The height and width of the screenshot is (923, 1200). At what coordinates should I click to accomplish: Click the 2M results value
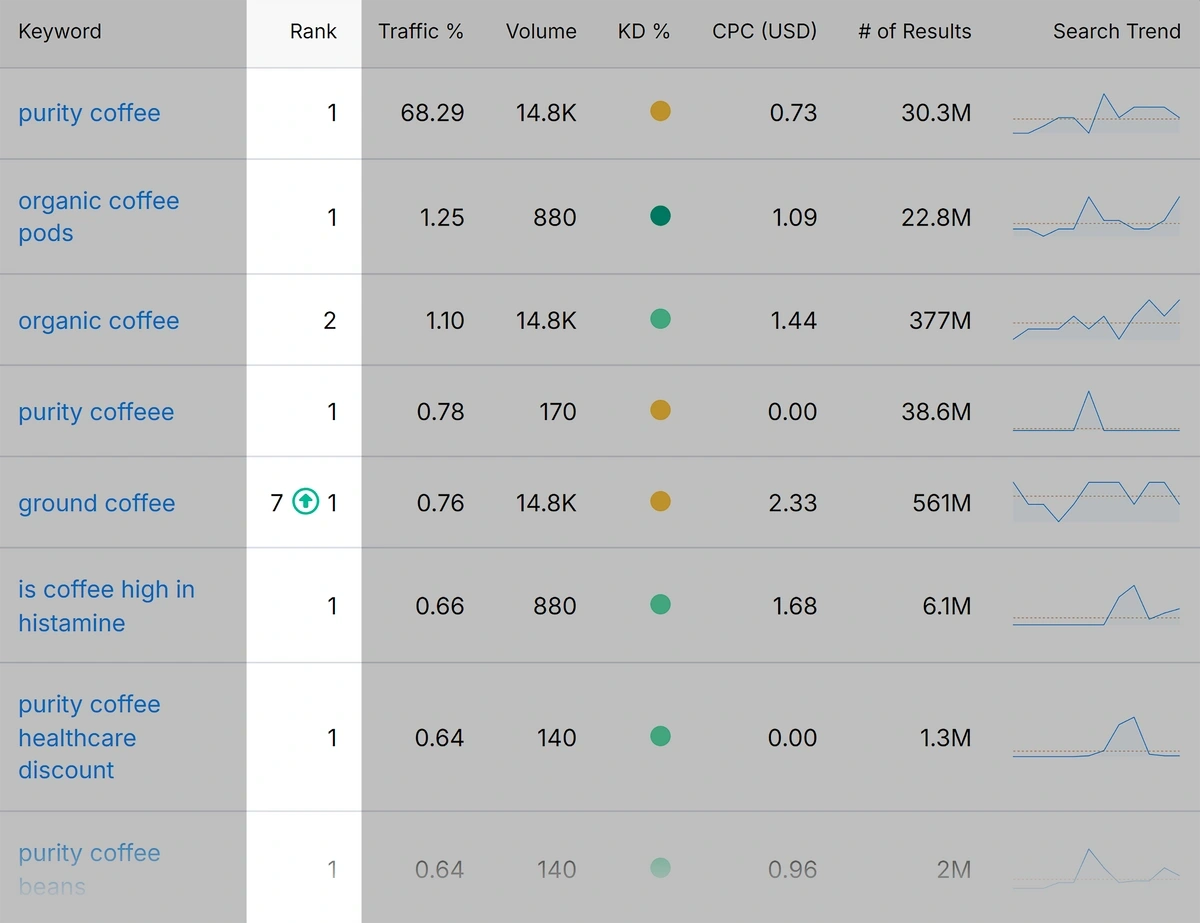[954, 870]
